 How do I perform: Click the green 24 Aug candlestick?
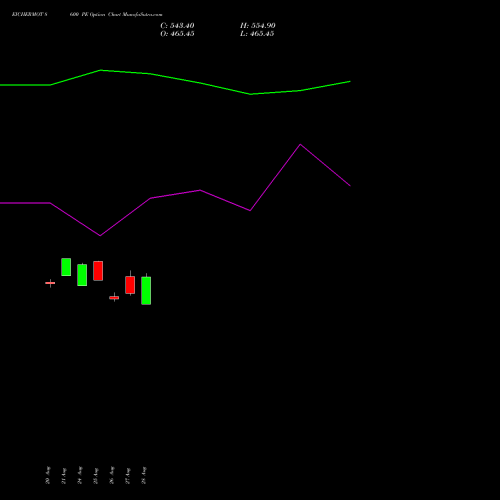pos(82,275)
